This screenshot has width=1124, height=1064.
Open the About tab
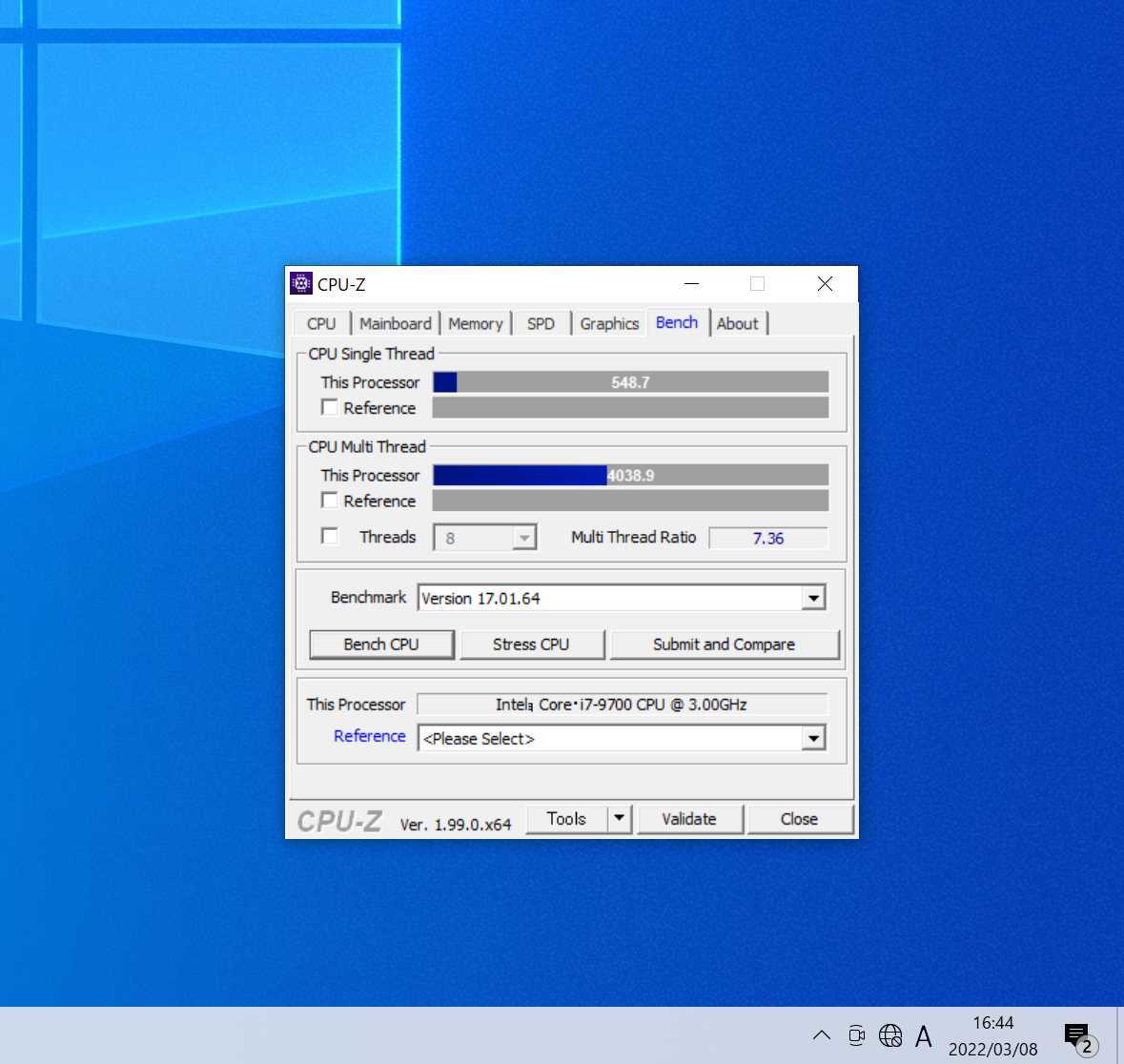tap(738, 323)
